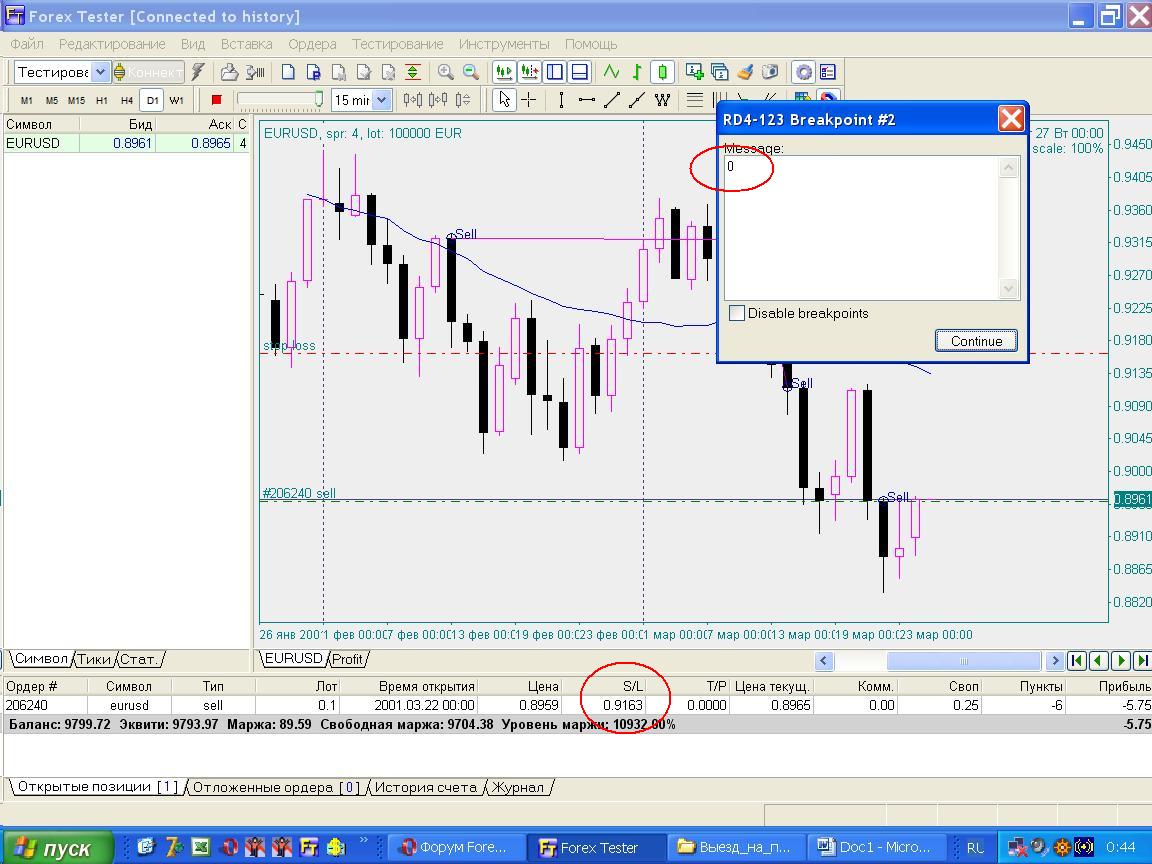Click the message box scroll down arrow
Screen dimensions: 1152x864
coord(1008,288)
